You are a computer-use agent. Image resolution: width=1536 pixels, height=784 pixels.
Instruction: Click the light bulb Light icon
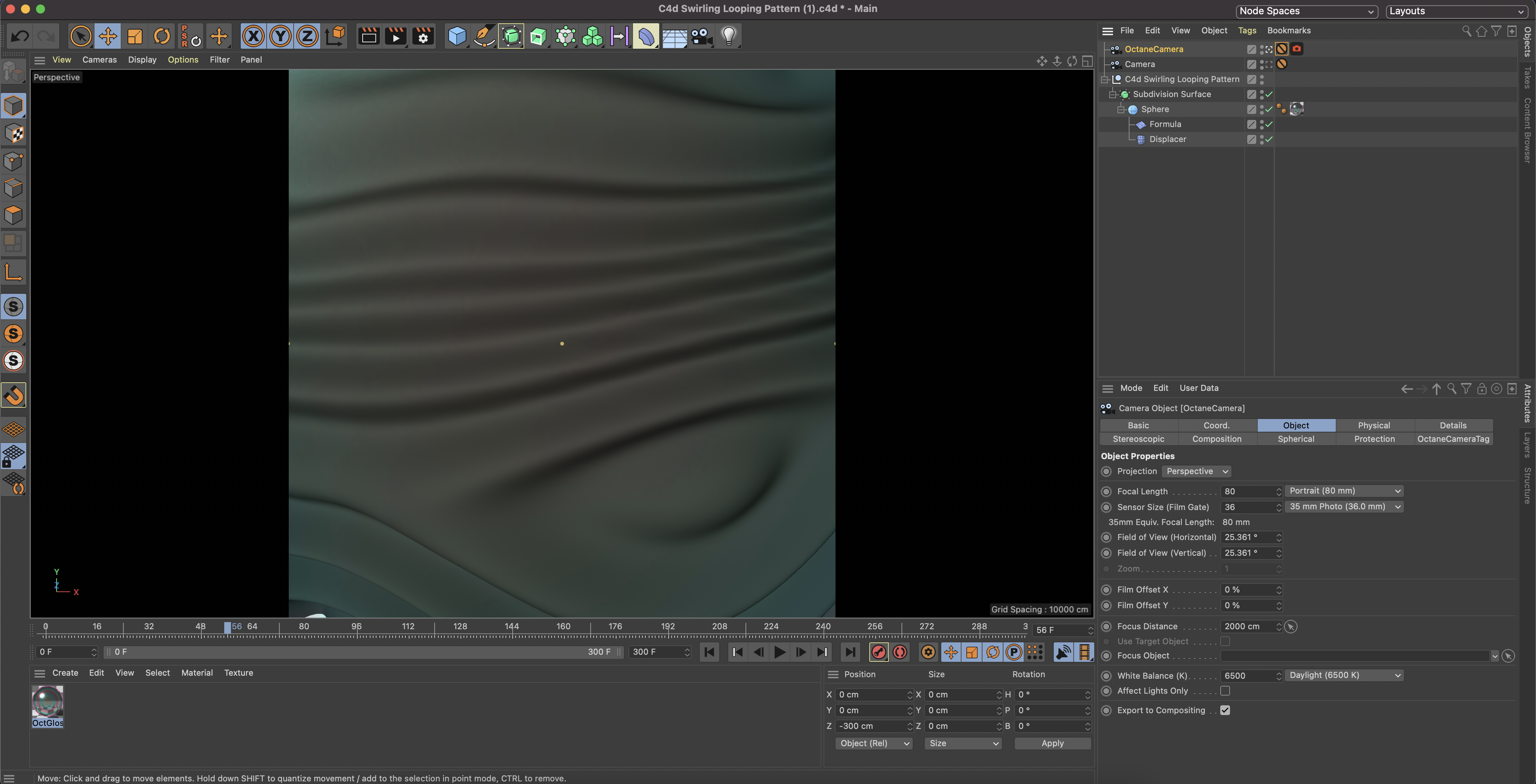(729, 36)
